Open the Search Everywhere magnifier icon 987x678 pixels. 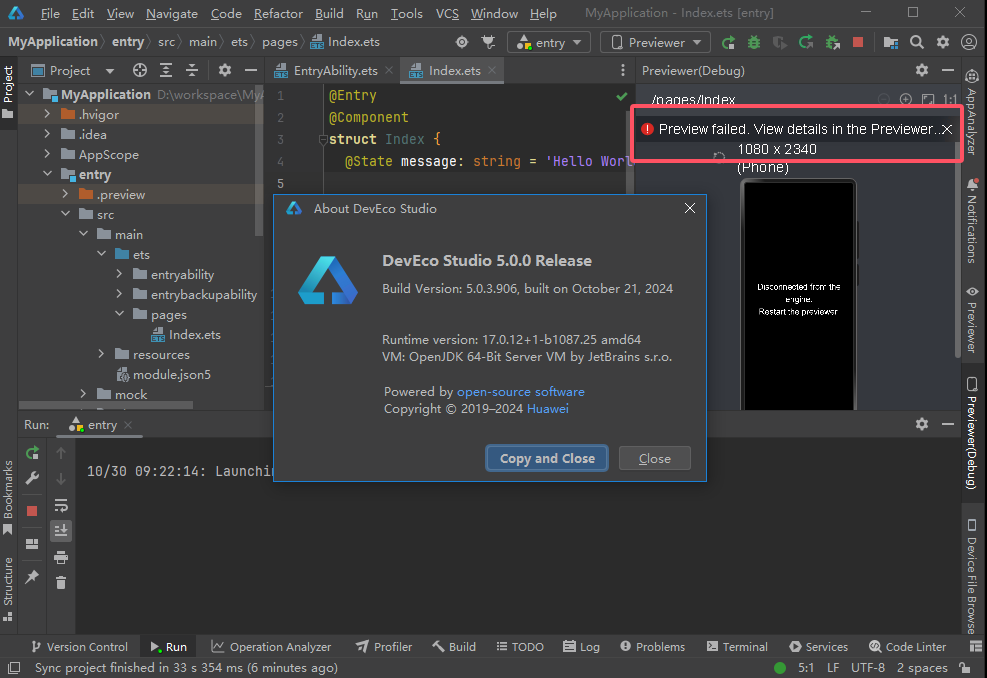tap(916, 42)
